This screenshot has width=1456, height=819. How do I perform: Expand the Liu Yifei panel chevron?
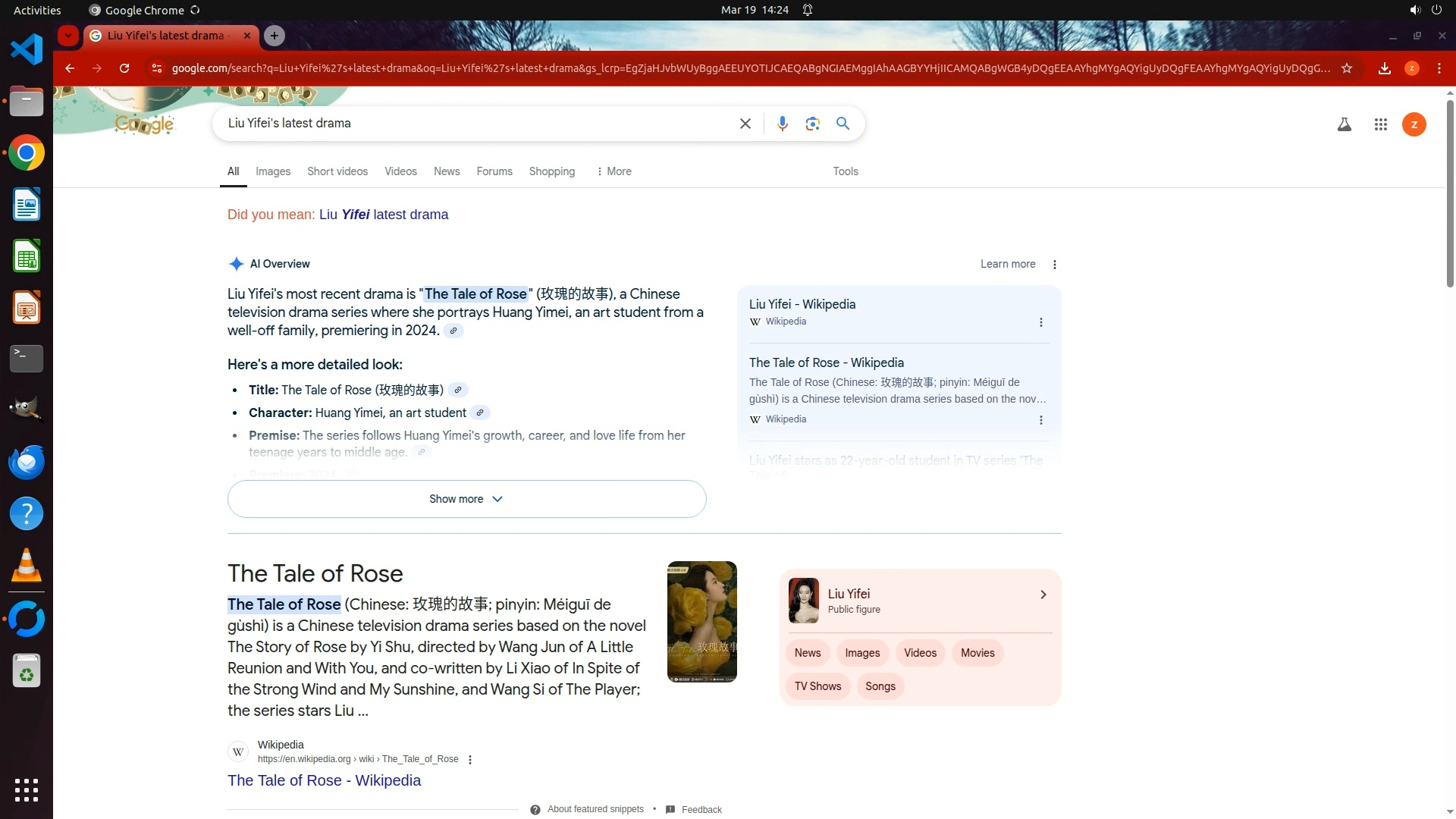point(1043,595)
